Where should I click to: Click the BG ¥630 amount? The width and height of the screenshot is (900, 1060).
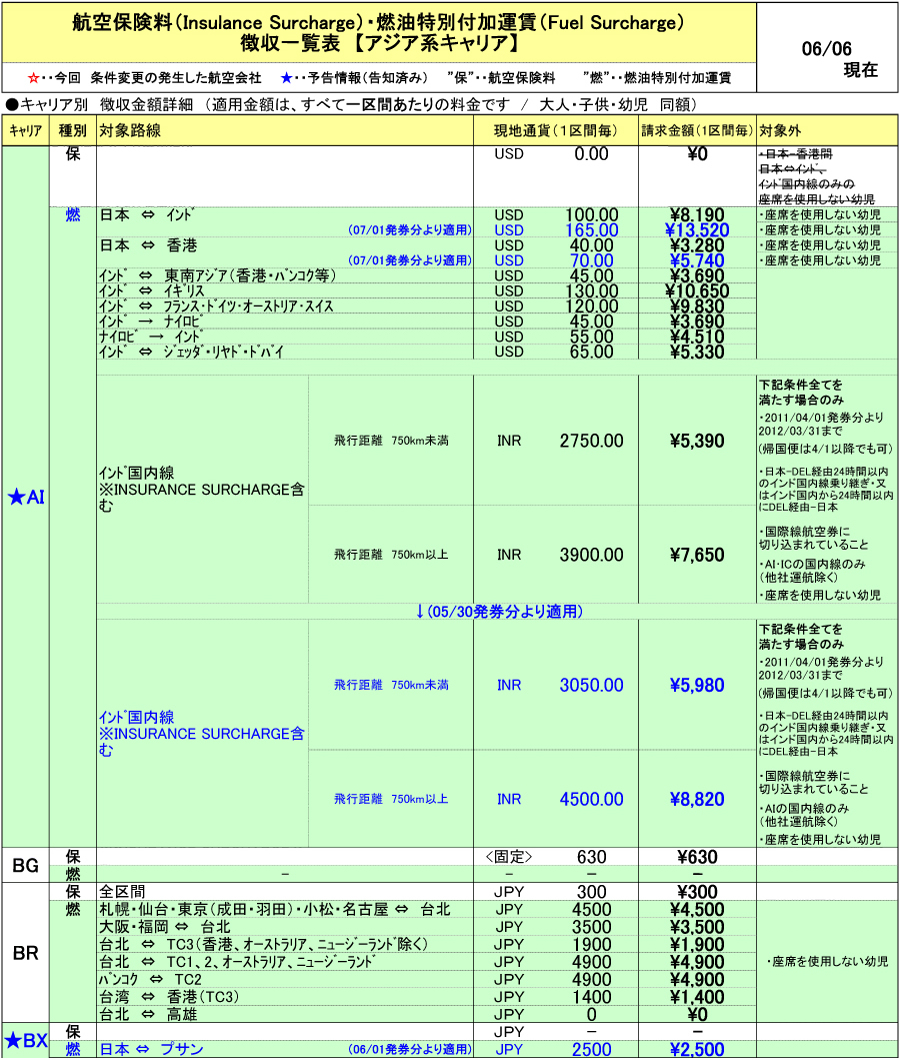pyautogui.click(x=697, y=857)
